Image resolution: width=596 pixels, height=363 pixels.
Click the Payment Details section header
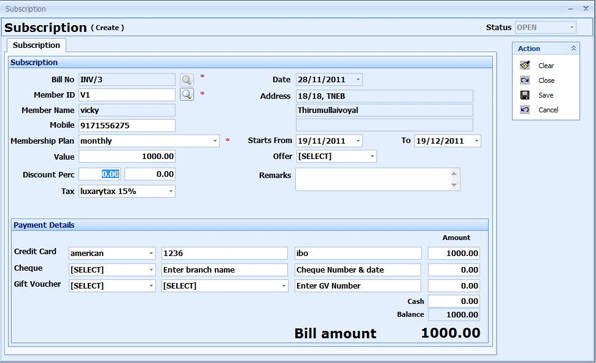pyautogui.click(x=250, y=225)
